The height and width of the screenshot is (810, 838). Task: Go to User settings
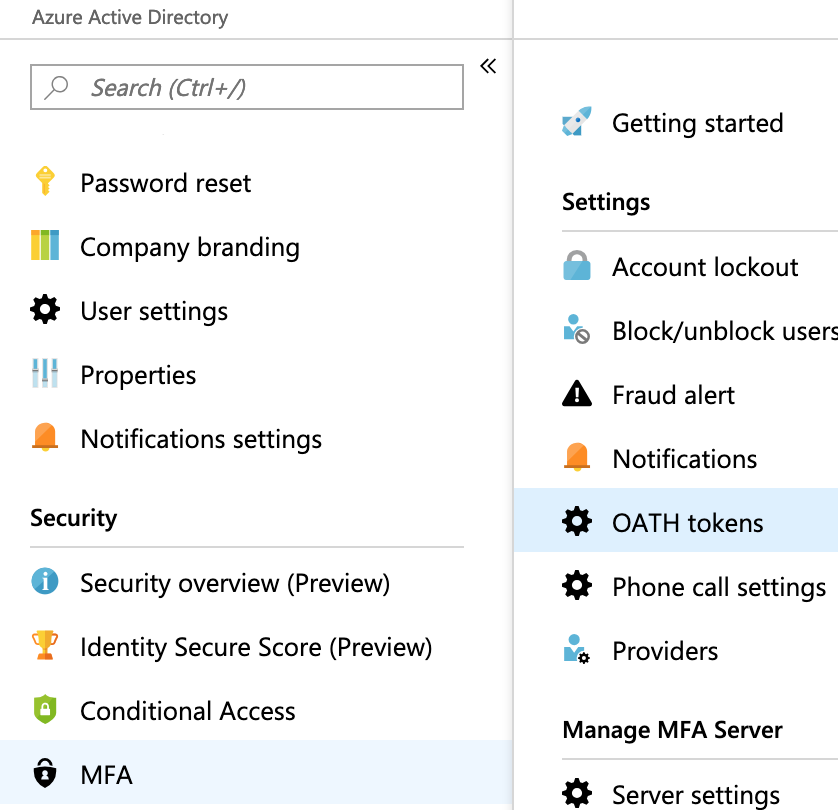tap(154, 311)
